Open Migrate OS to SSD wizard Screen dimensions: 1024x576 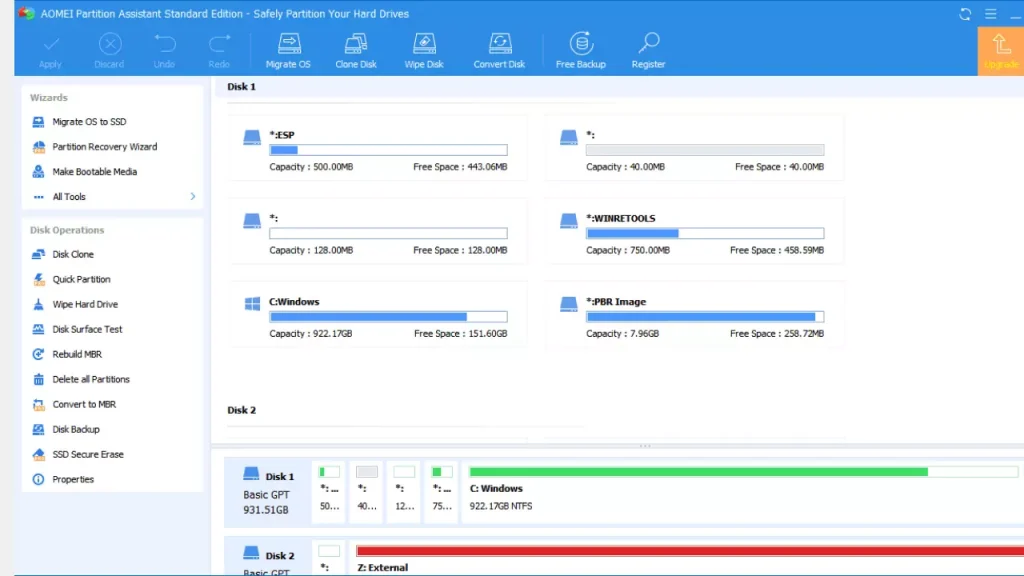[89, 121]
